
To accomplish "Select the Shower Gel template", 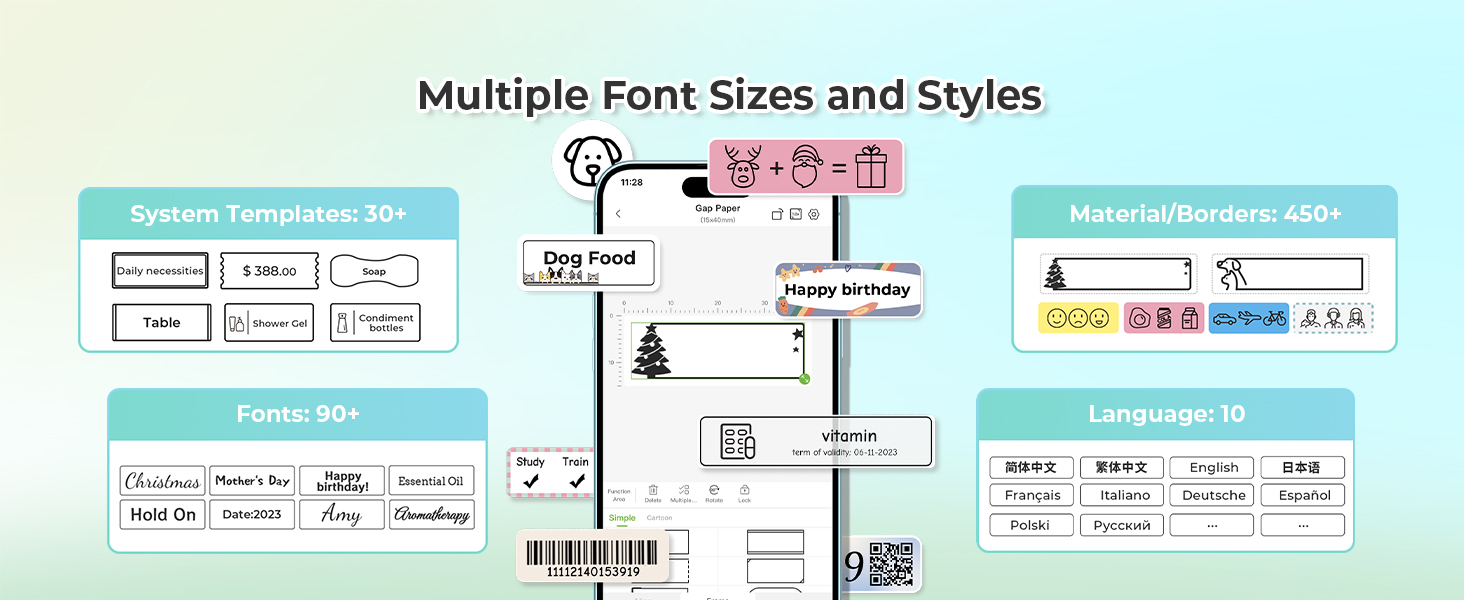I will (x=269, y=323).
